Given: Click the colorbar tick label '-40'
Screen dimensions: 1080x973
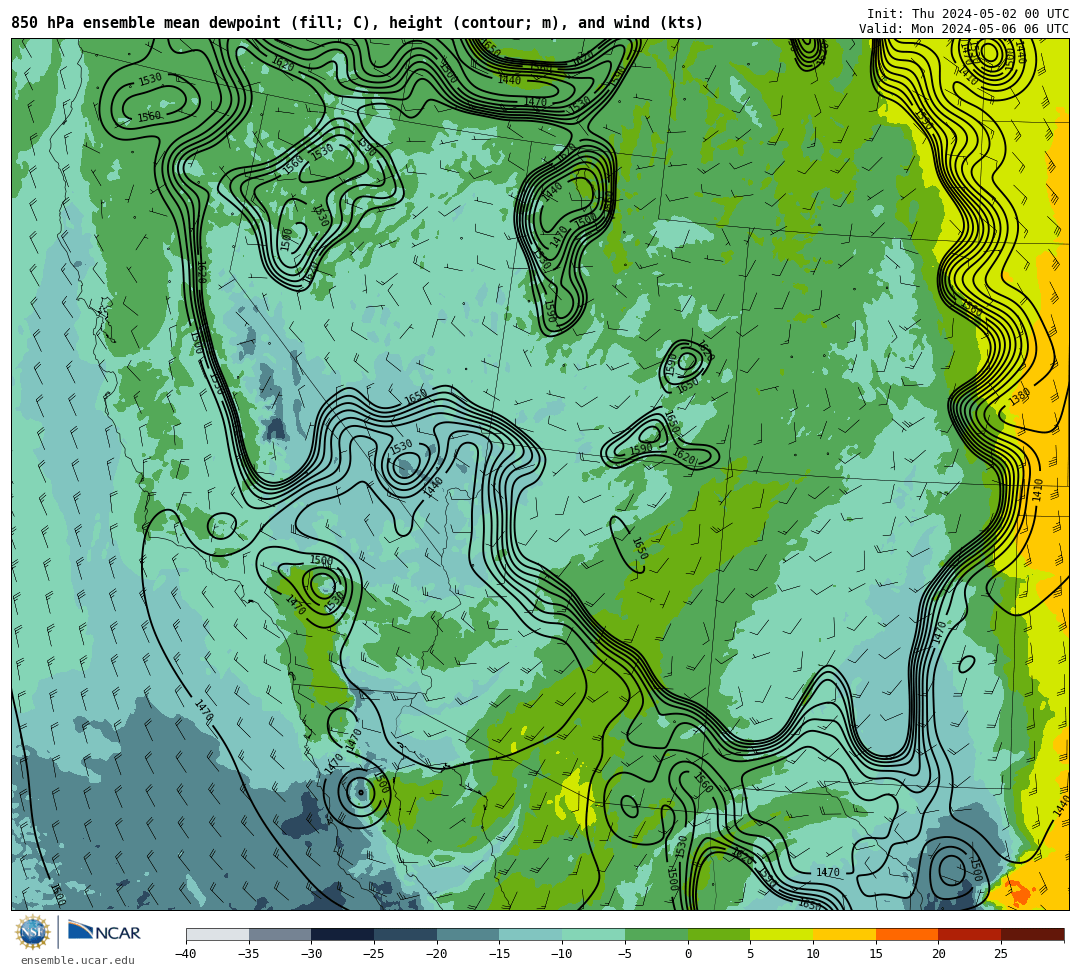Looking at the screenshot, I should pyautogui.click(x=186, y=954).
